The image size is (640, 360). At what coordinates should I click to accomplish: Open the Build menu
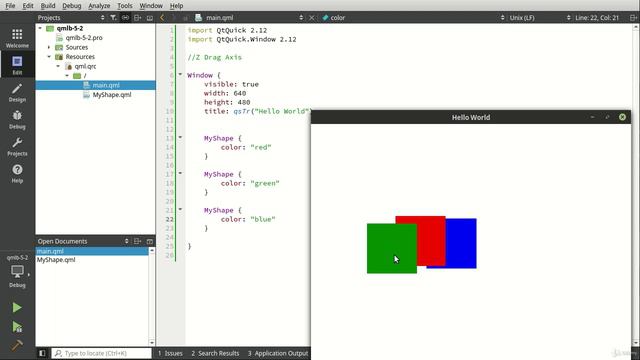(48, 6)
